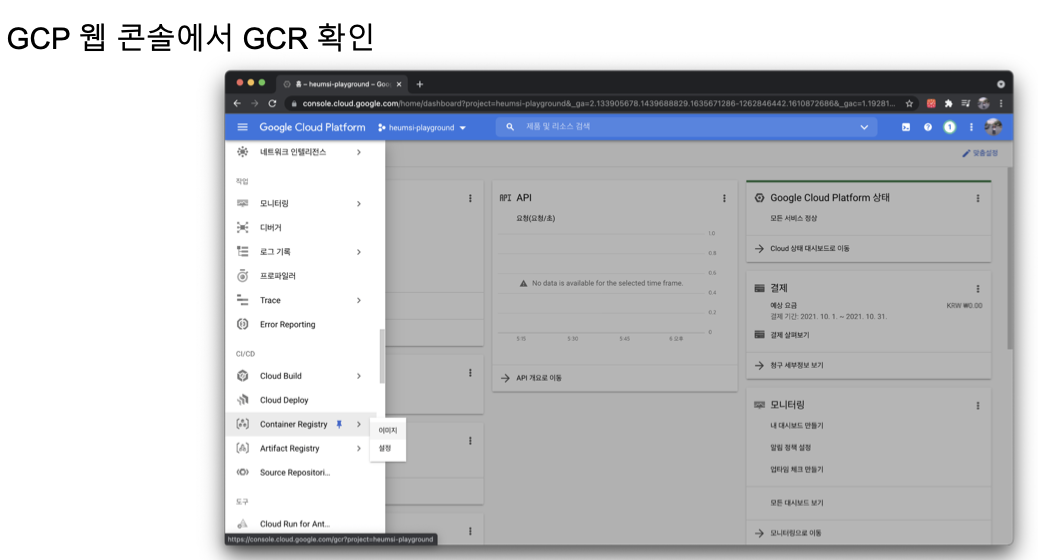Click the dashboard page scrollbar

click(1010, 258)
